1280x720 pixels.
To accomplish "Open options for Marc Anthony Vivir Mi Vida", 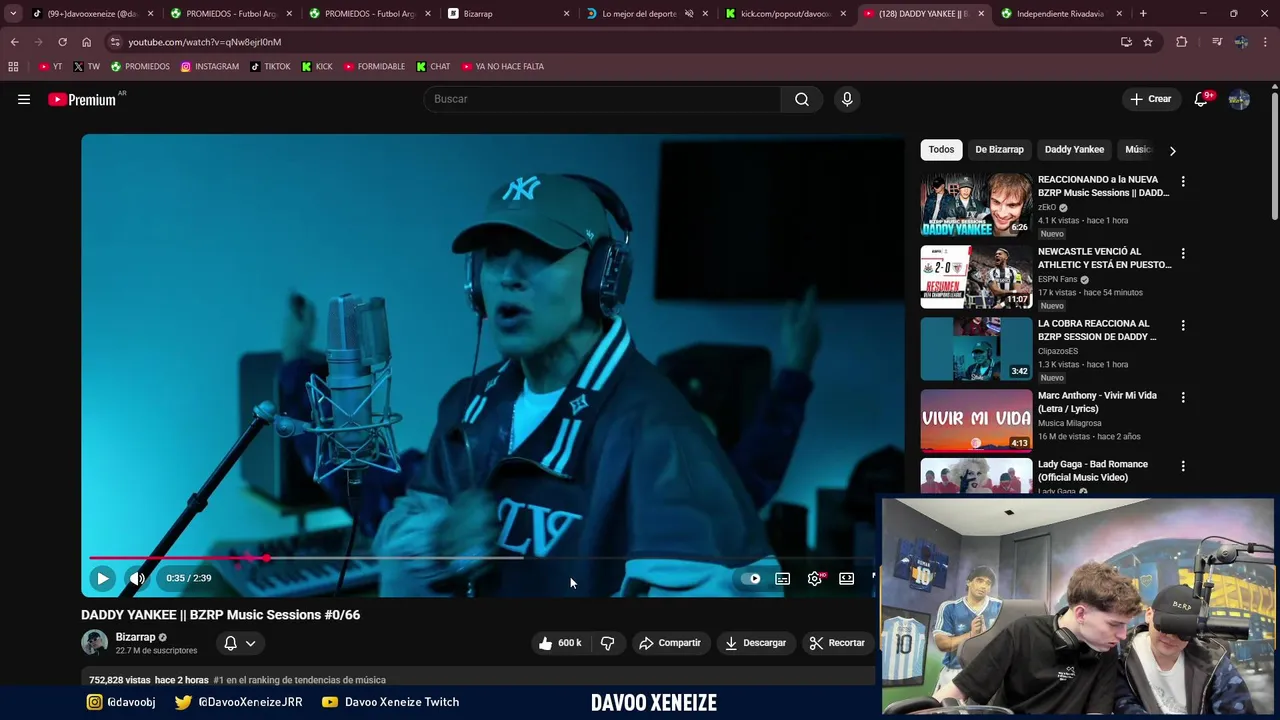I will [x=1183, y=398].
